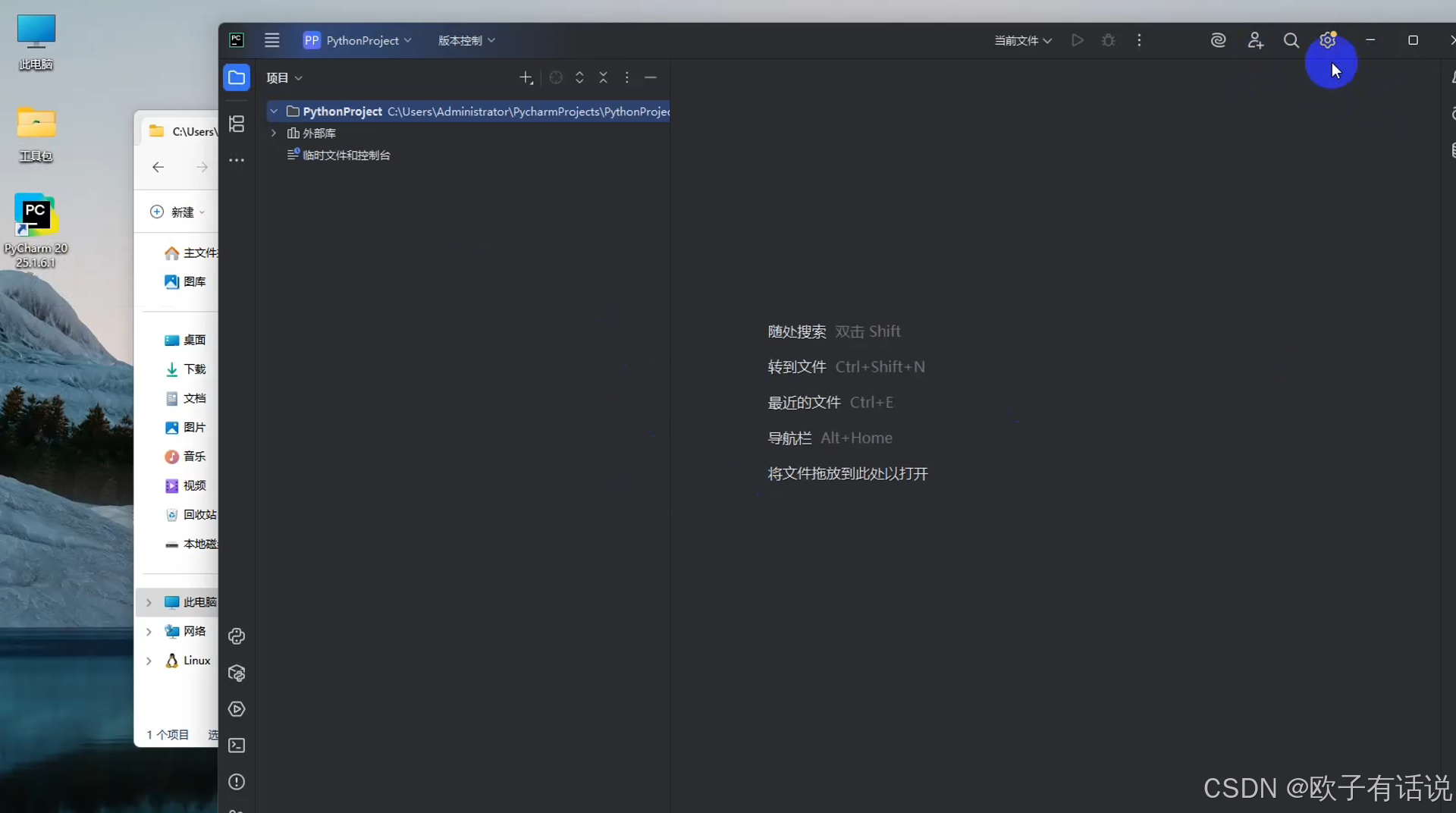Screen dimensions: 1456x813
Task: Click the 转到文件 hint text in editor
Action: [x=797, y=367]
